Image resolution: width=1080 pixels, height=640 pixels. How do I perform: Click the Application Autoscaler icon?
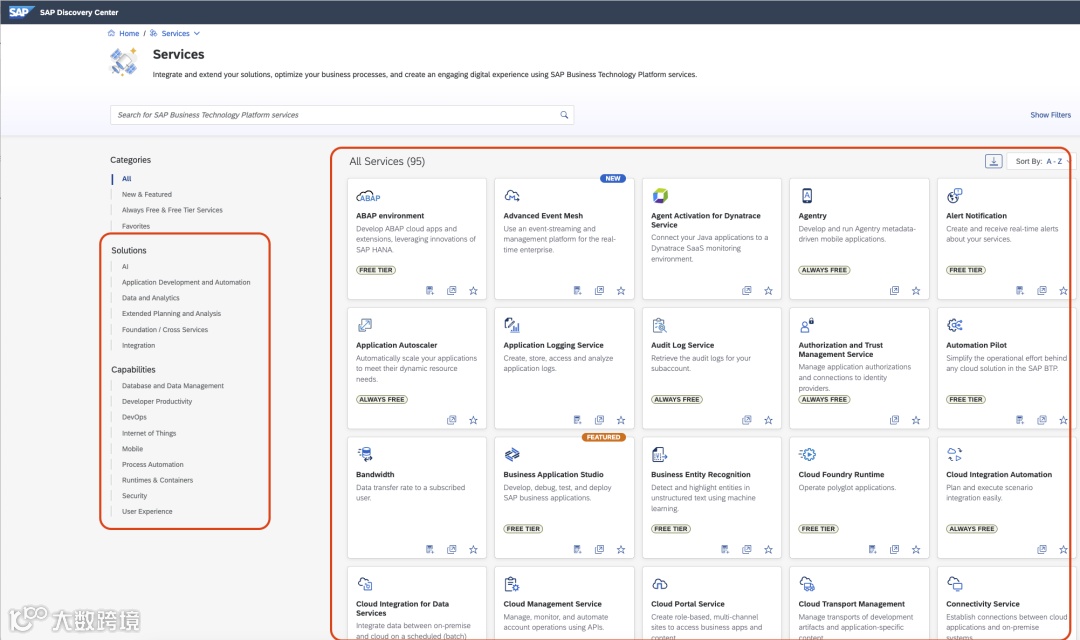tap(364, 325)
